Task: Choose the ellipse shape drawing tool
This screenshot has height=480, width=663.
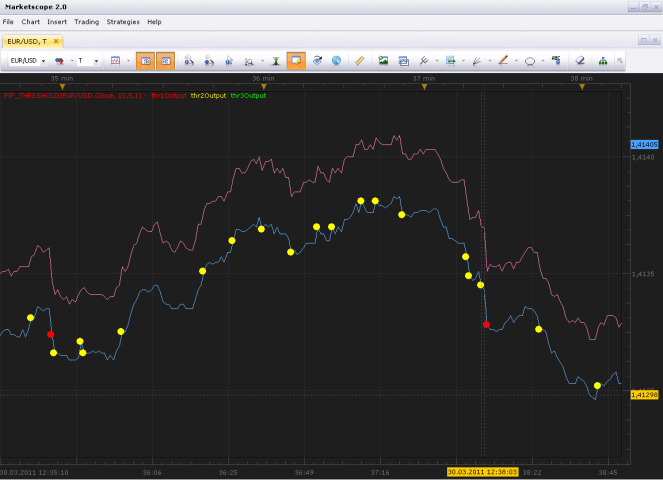Action: click(529, 61)
